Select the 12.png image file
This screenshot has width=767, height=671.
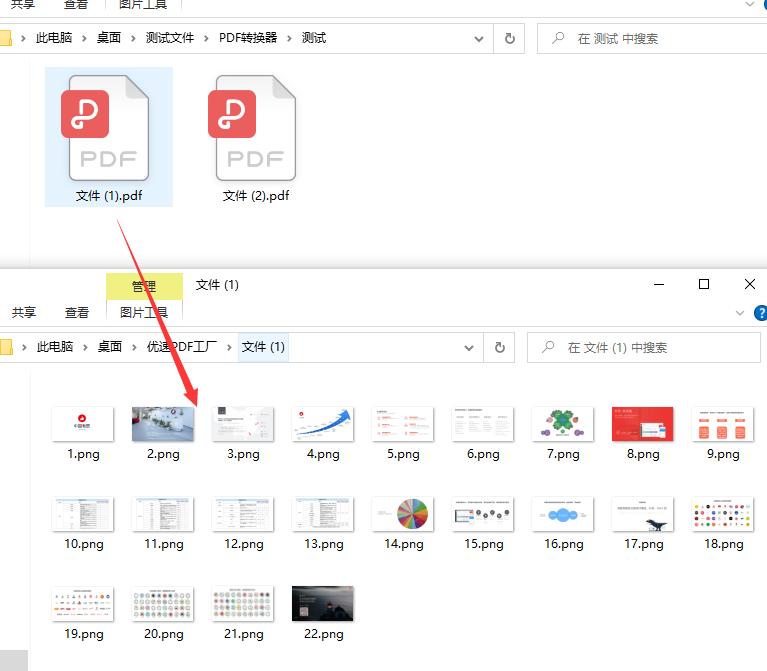tap(243, 514)
